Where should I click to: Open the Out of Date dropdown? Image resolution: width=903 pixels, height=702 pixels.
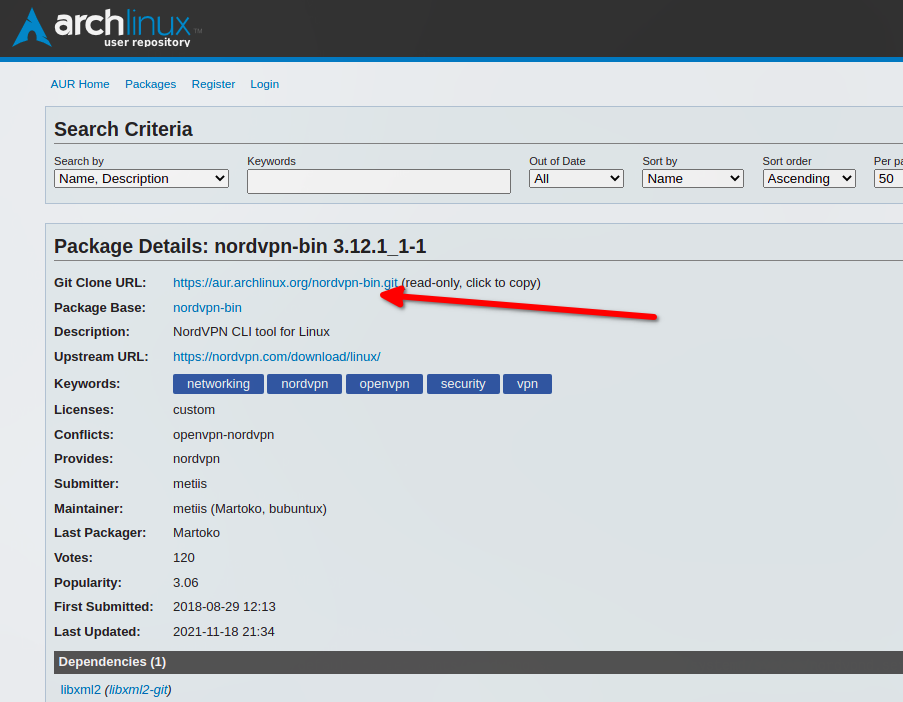pyautogui.click(x=576, y=179)
